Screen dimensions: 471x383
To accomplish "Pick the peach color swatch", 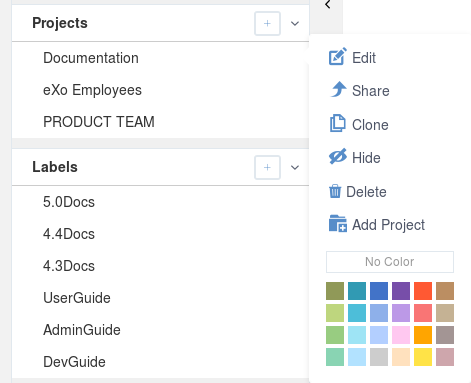I will [401, 357].
